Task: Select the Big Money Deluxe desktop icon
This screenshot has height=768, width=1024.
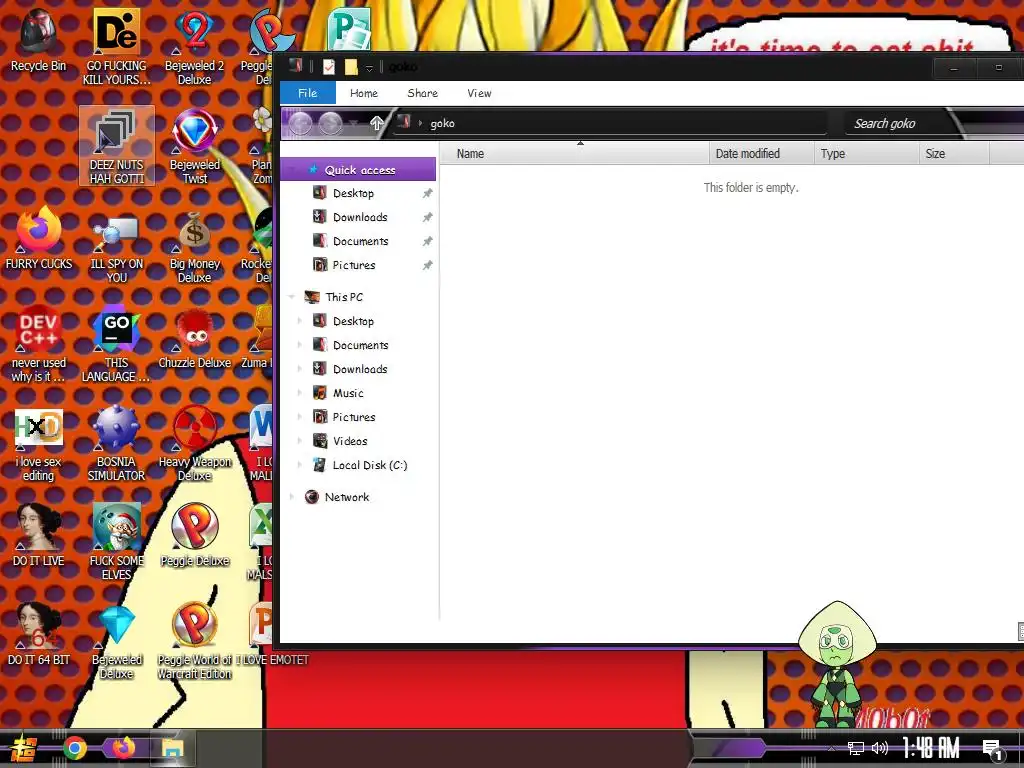Action: (x=195, y=248)
